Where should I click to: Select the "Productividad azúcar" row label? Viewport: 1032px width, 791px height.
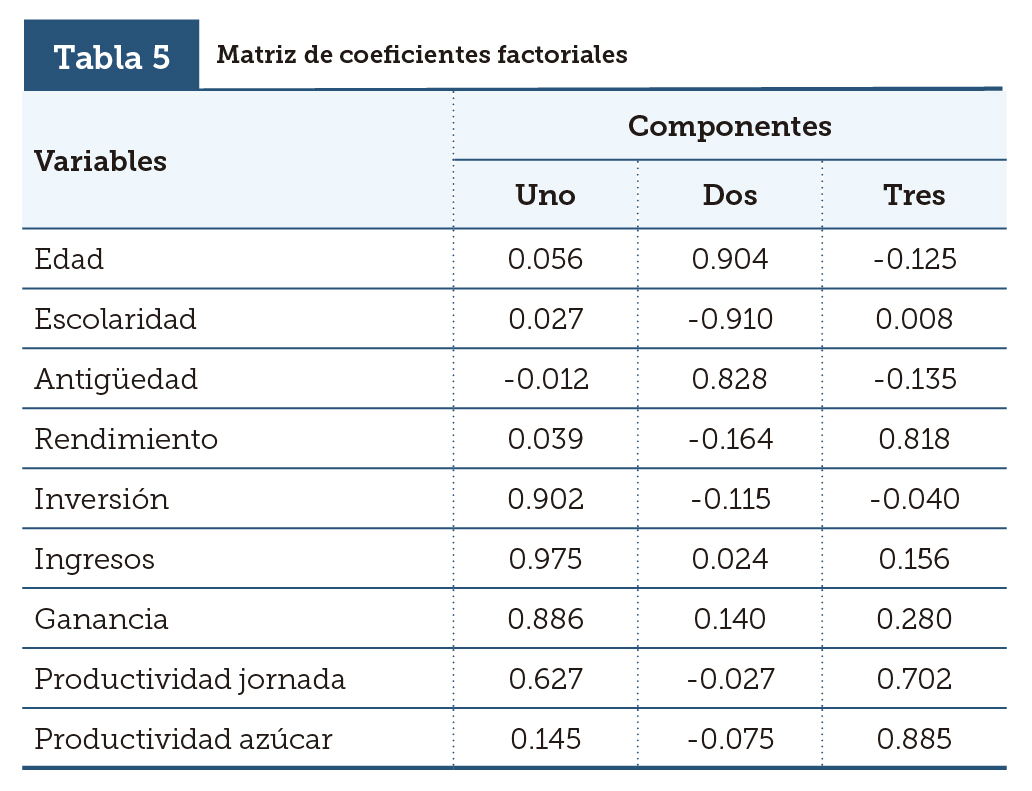point(183,739)
